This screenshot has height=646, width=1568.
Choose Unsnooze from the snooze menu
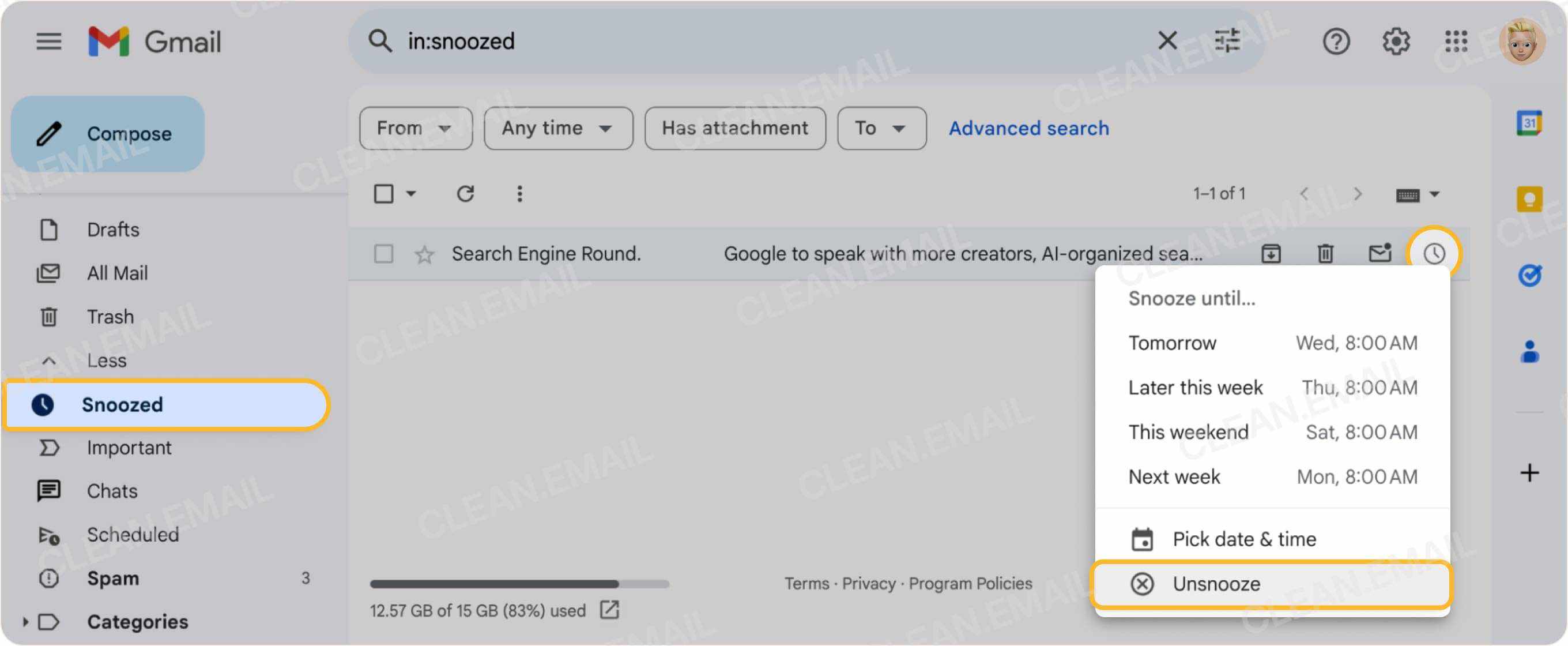pyautogui.click(x=1216, y=583)
